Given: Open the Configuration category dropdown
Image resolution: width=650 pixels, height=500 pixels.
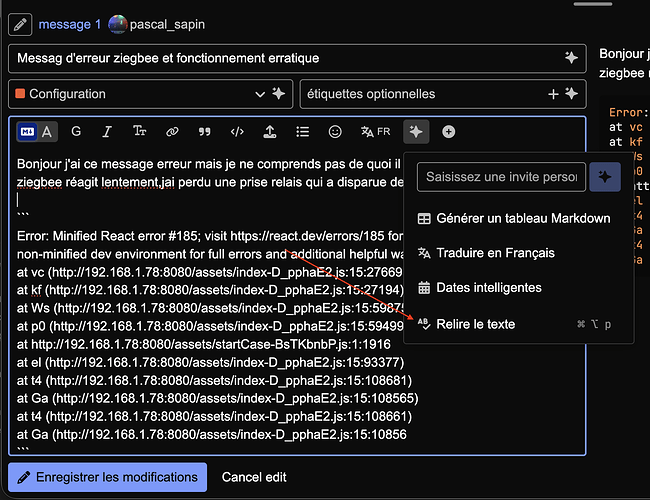Looking at the screenshot, I should pyautogui.click(x=150, y=94).
